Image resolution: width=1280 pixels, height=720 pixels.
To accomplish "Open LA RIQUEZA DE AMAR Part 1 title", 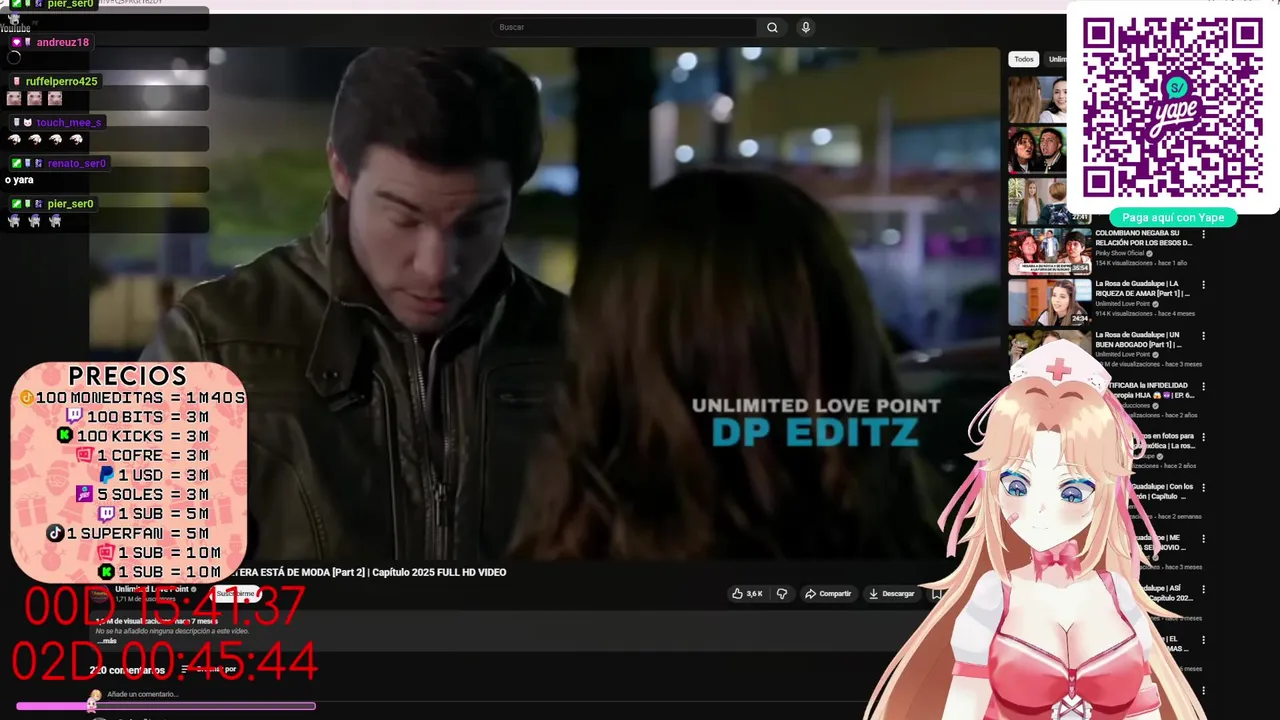I will 1143,289.
